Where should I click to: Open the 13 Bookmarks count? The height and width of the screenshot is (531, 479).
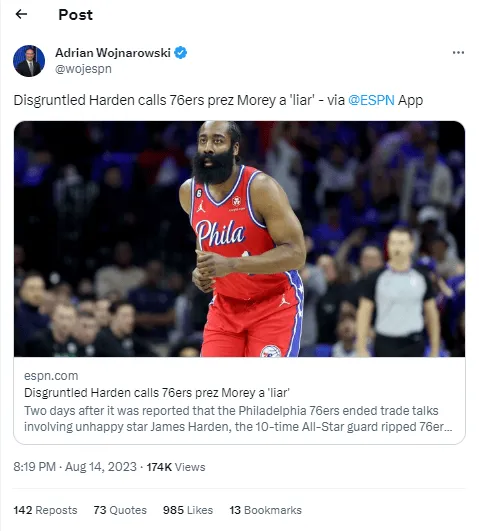(266, 510)
